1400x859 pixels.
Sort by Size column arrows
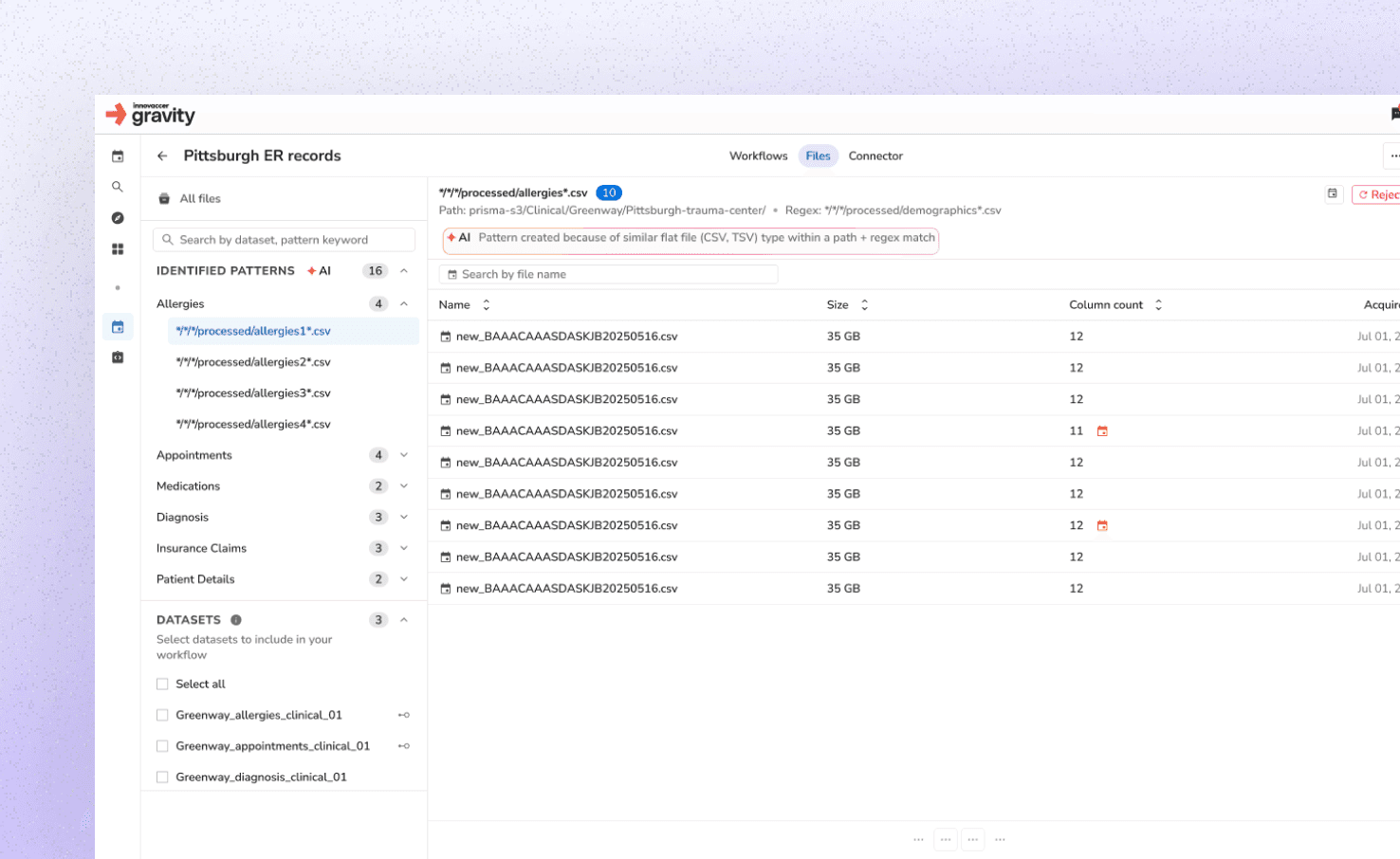tap(864, 305)
